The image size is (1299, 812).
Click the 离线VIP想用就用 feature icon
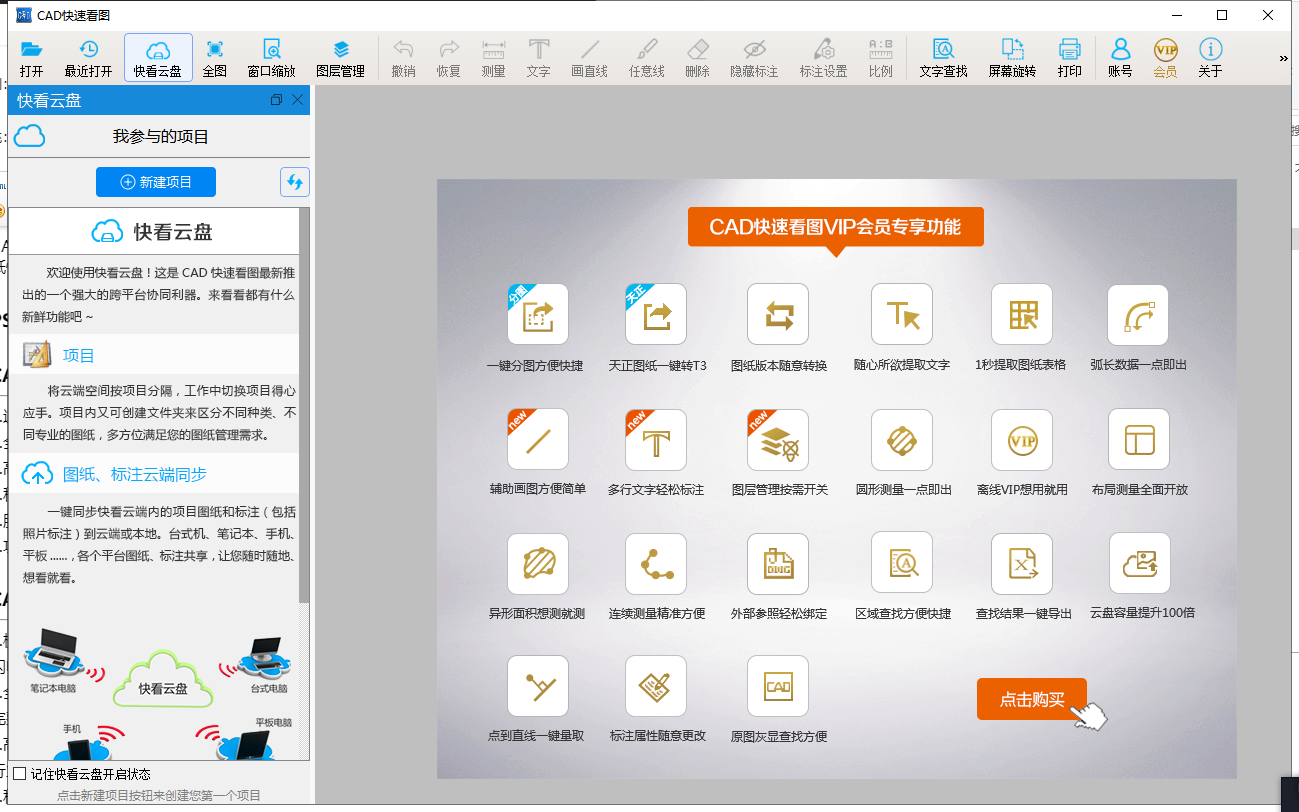(x=1022, y=439)
